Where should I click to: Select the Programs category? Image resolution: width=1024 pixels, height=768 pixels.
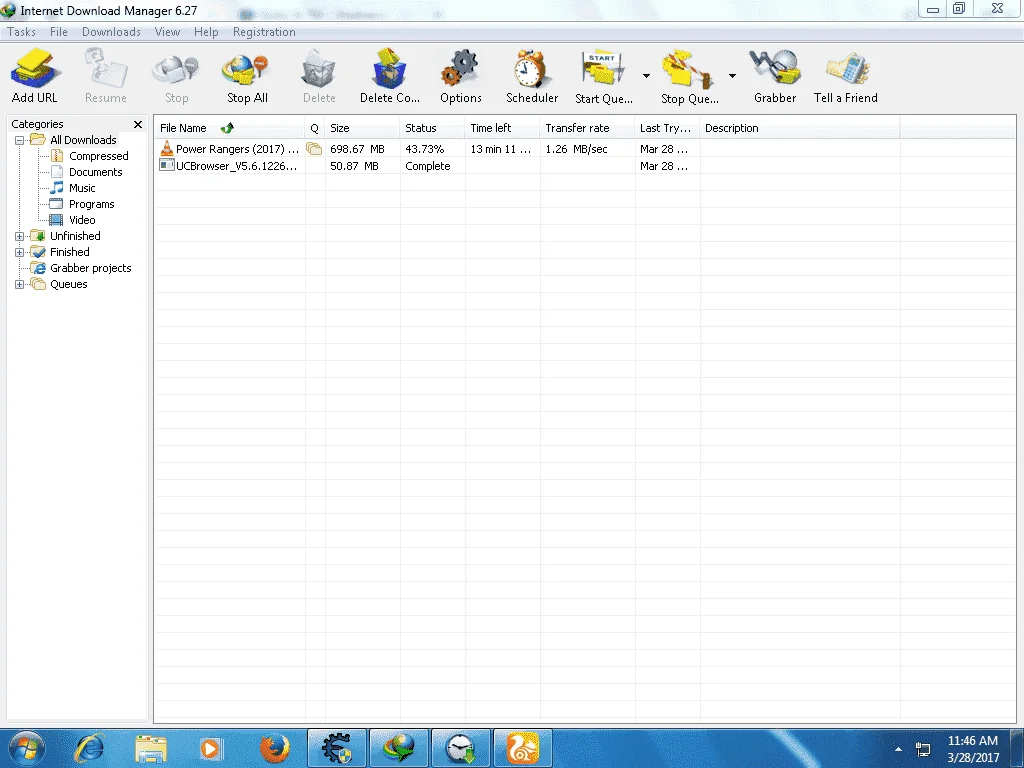[x=91, y=204]
